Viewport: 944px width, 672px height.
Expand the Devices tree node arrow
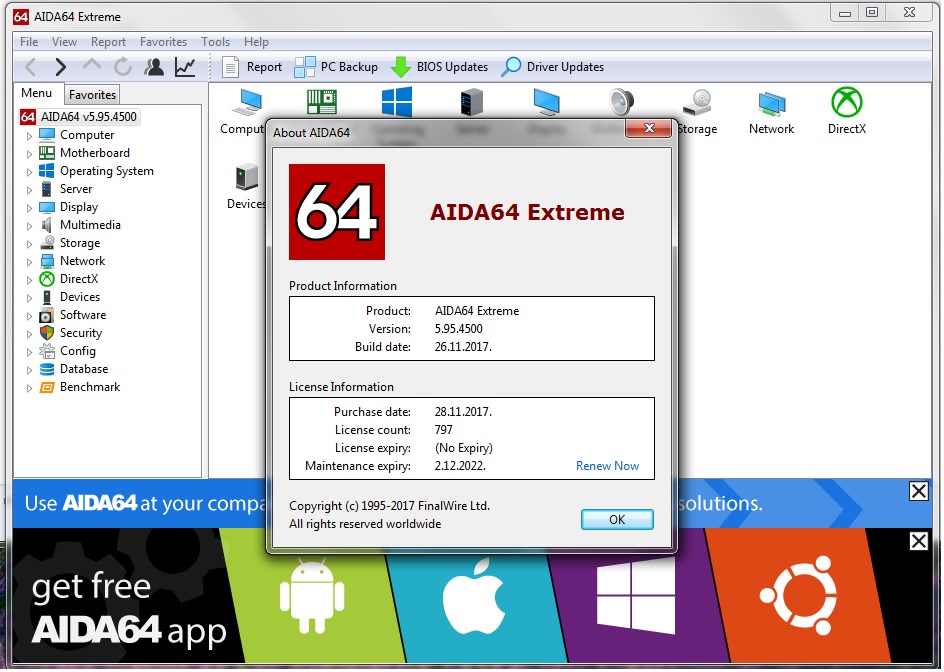click(x=29, y=298)
